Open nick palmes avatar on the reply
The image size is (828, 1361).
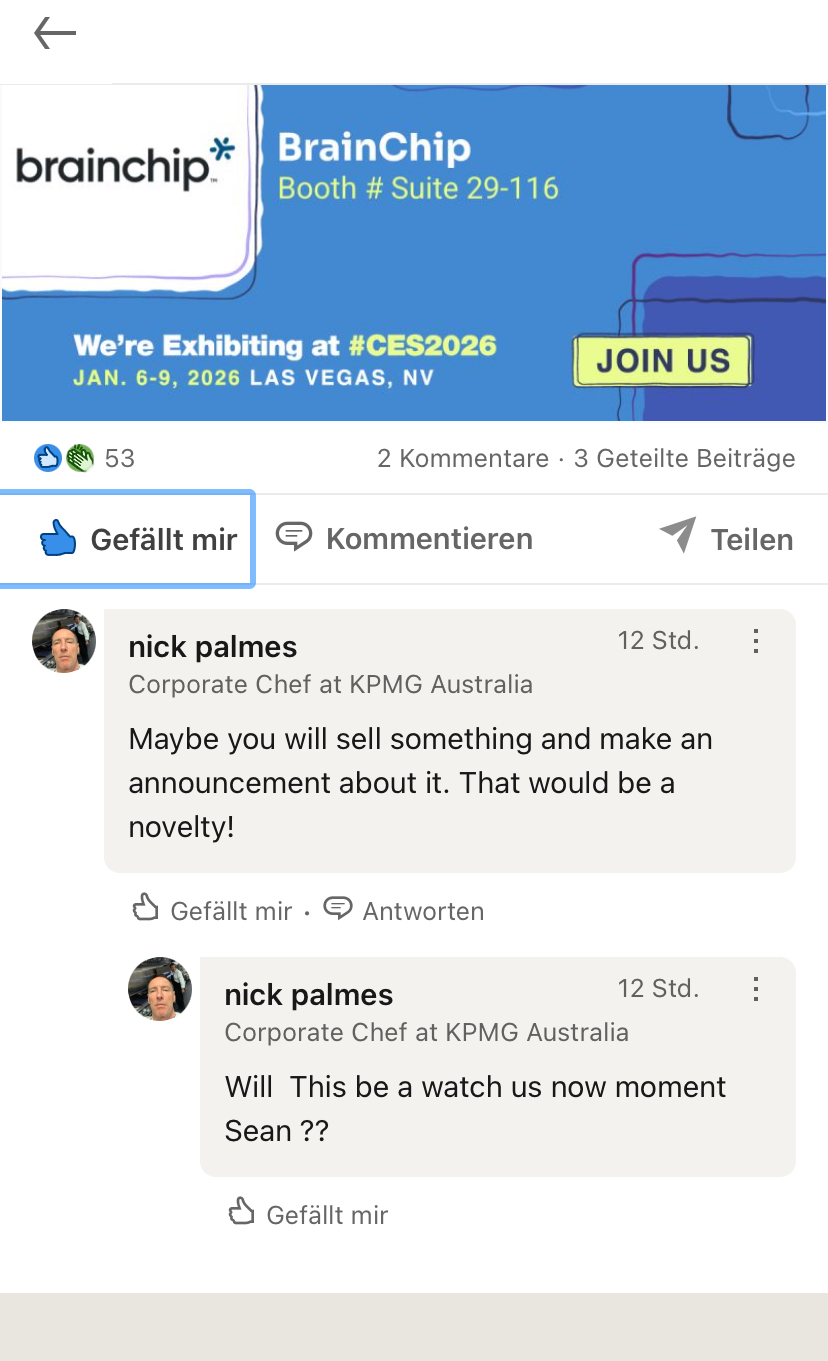tap(160, 989)
